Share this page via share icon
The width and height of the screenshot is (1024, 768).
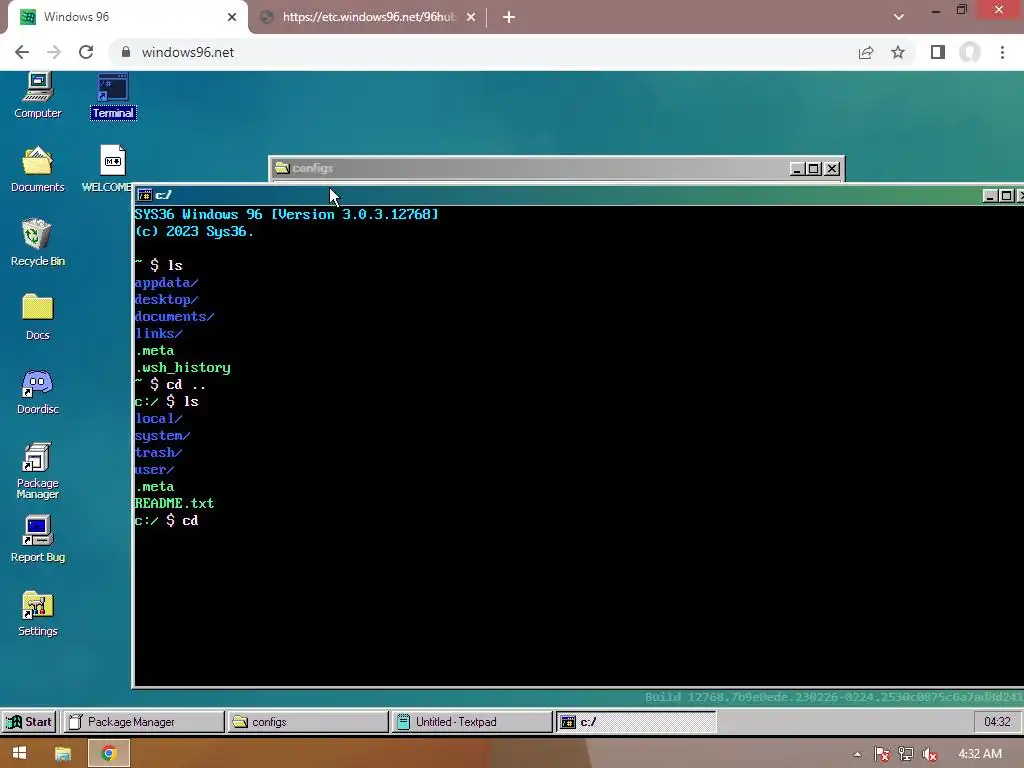coord(866,52)
